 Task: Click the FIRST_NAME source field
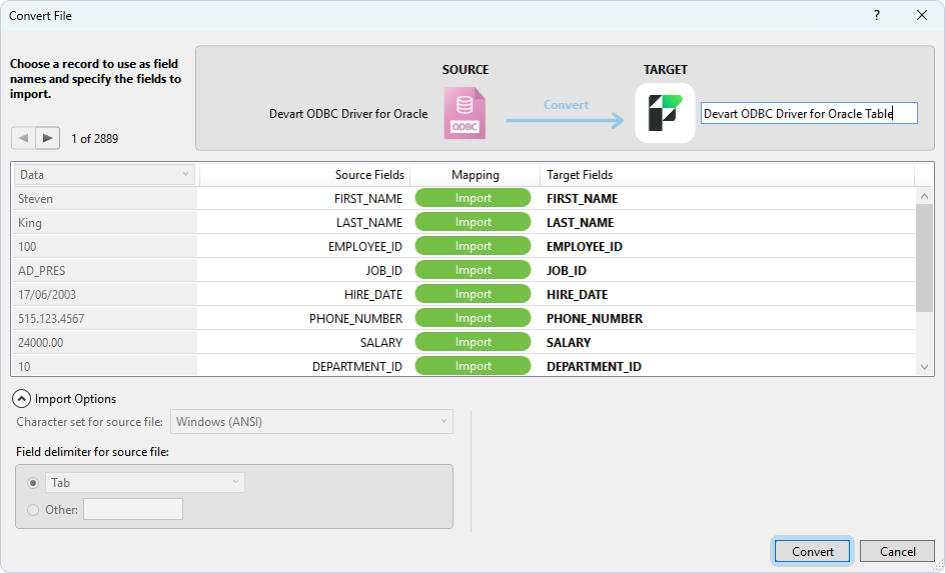click(x=368, y=199)
